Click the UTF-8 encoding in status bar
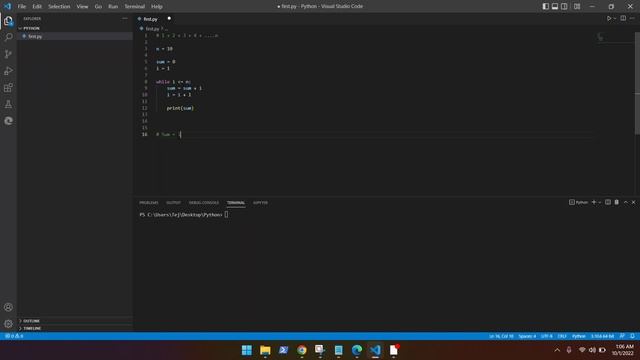The width and height of the screenshot is (640, 360). [x=547, y=336]
